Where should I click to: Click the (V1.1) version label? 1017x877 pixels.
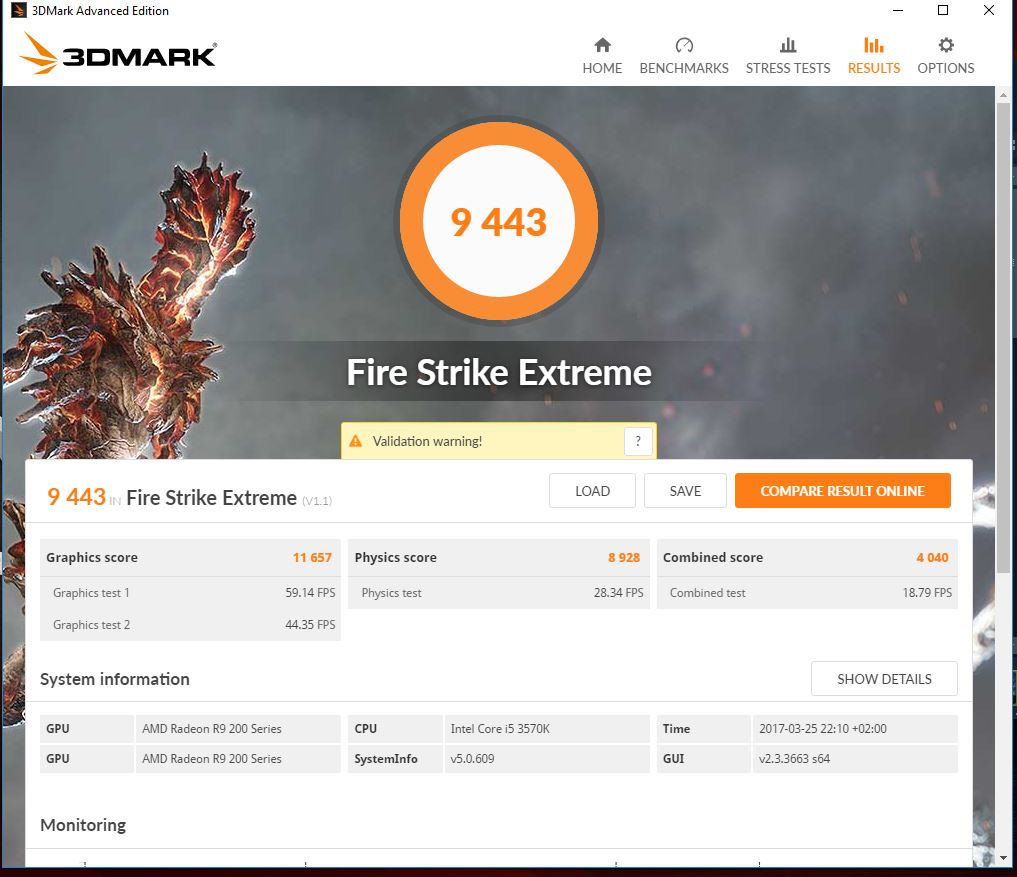[317, 501]
